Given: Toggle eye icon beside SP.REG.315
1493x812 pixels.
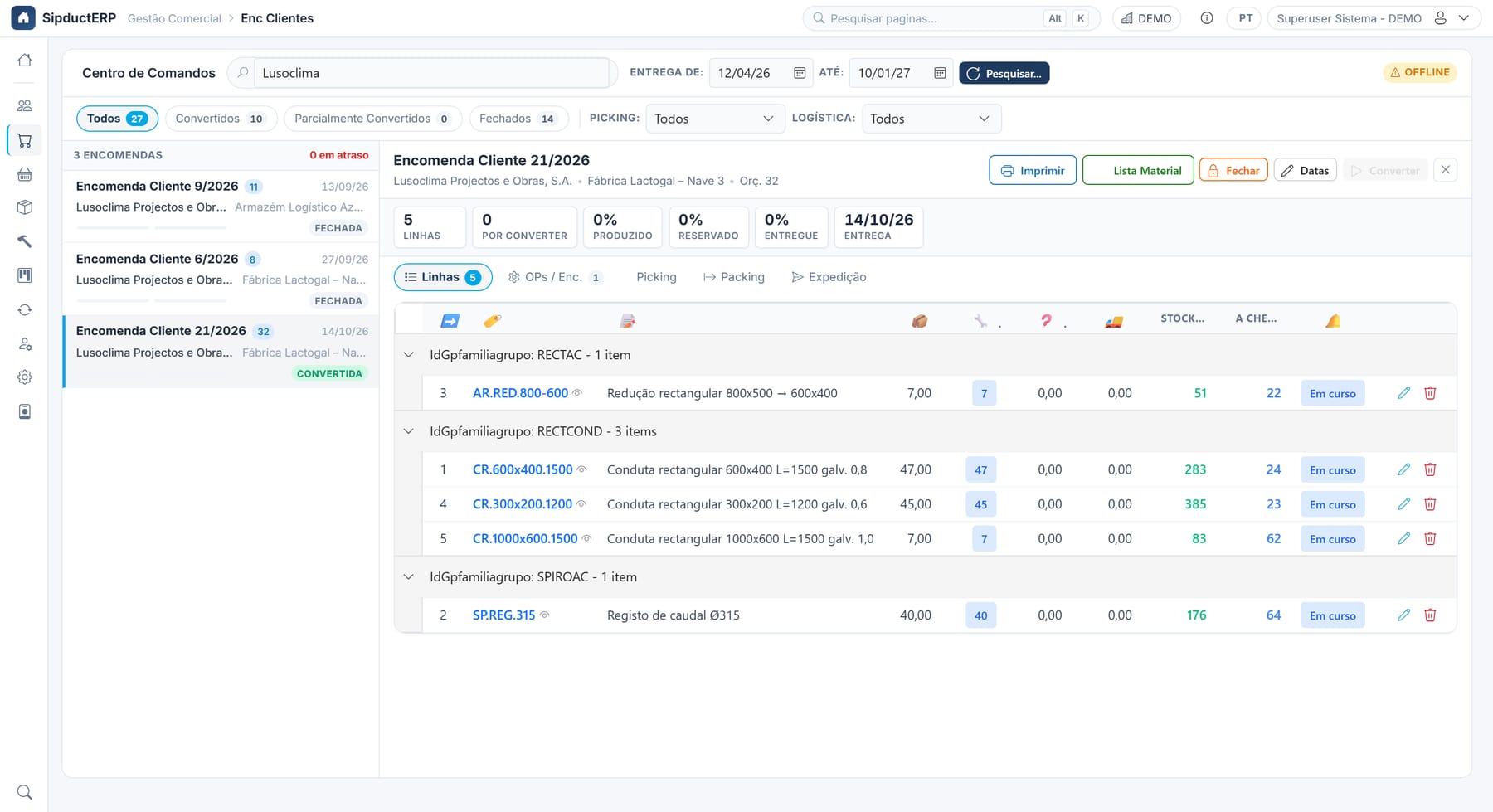Looking at the screenshot, I should (x=544, y=615).
